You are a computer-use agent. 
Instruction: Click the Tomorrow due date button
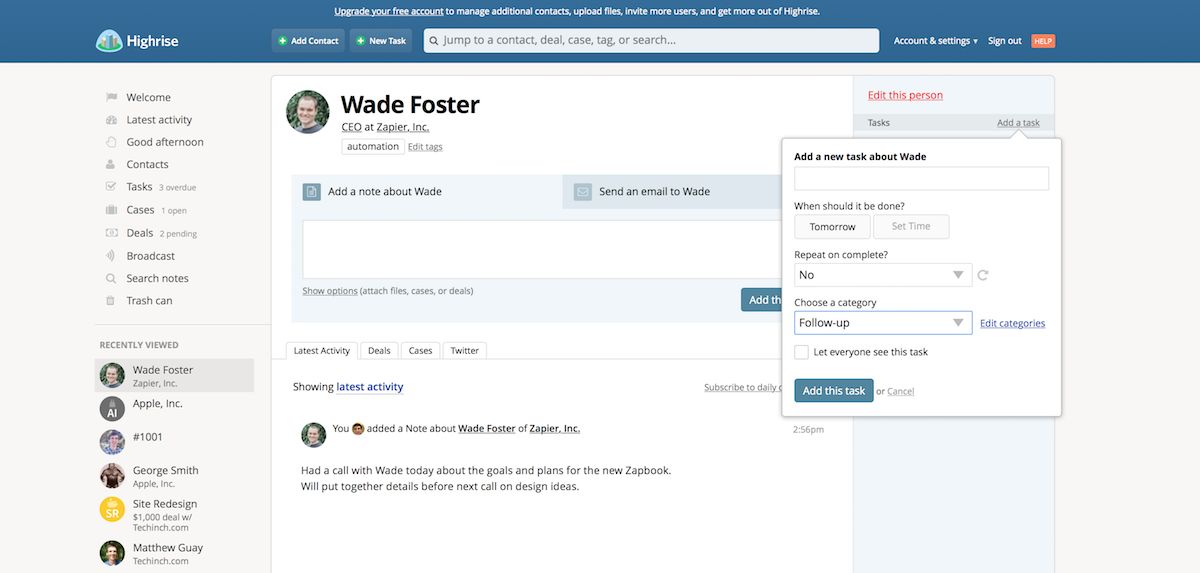(832, 227)
